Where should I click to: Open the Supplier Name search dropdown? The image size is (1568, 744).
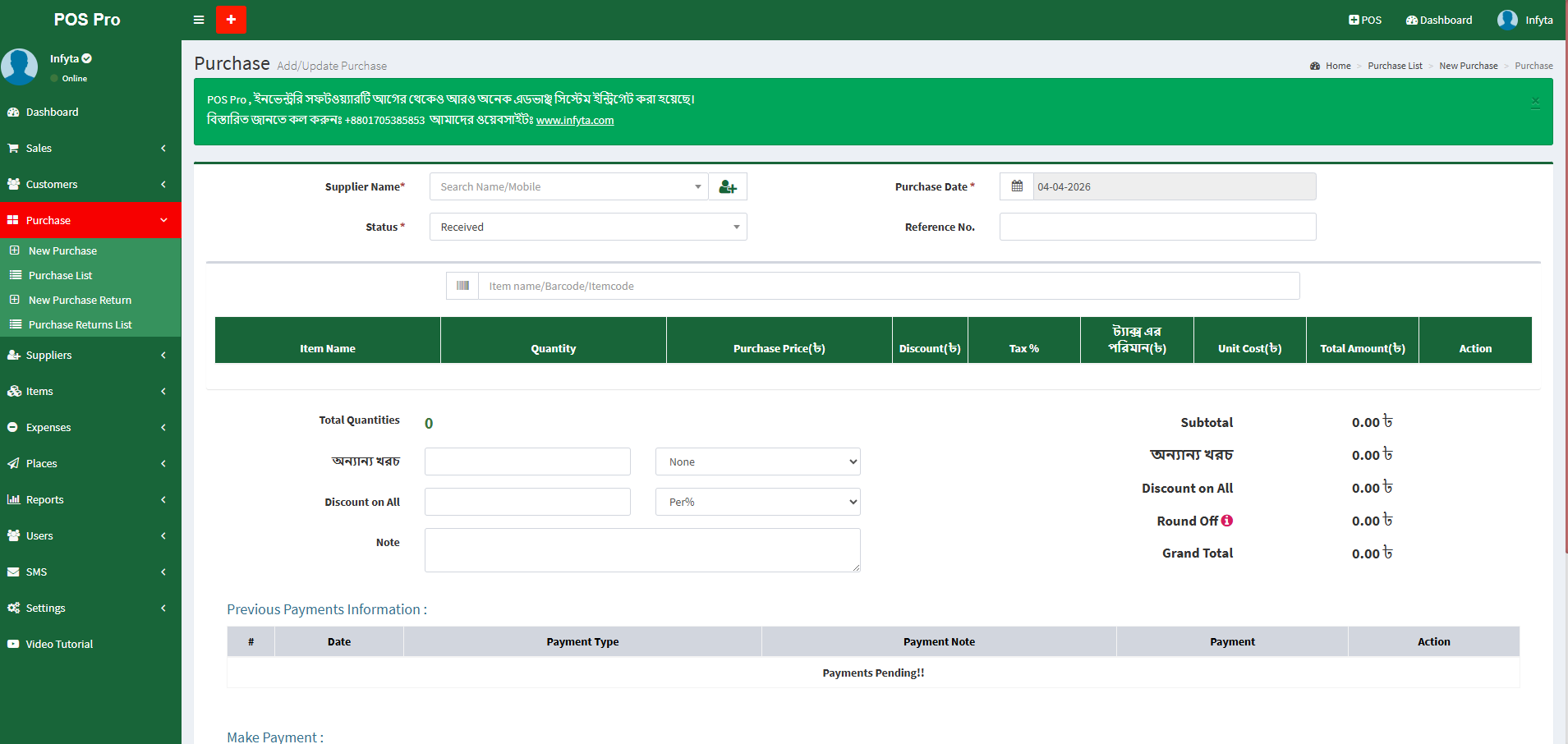tap(568, 187)
